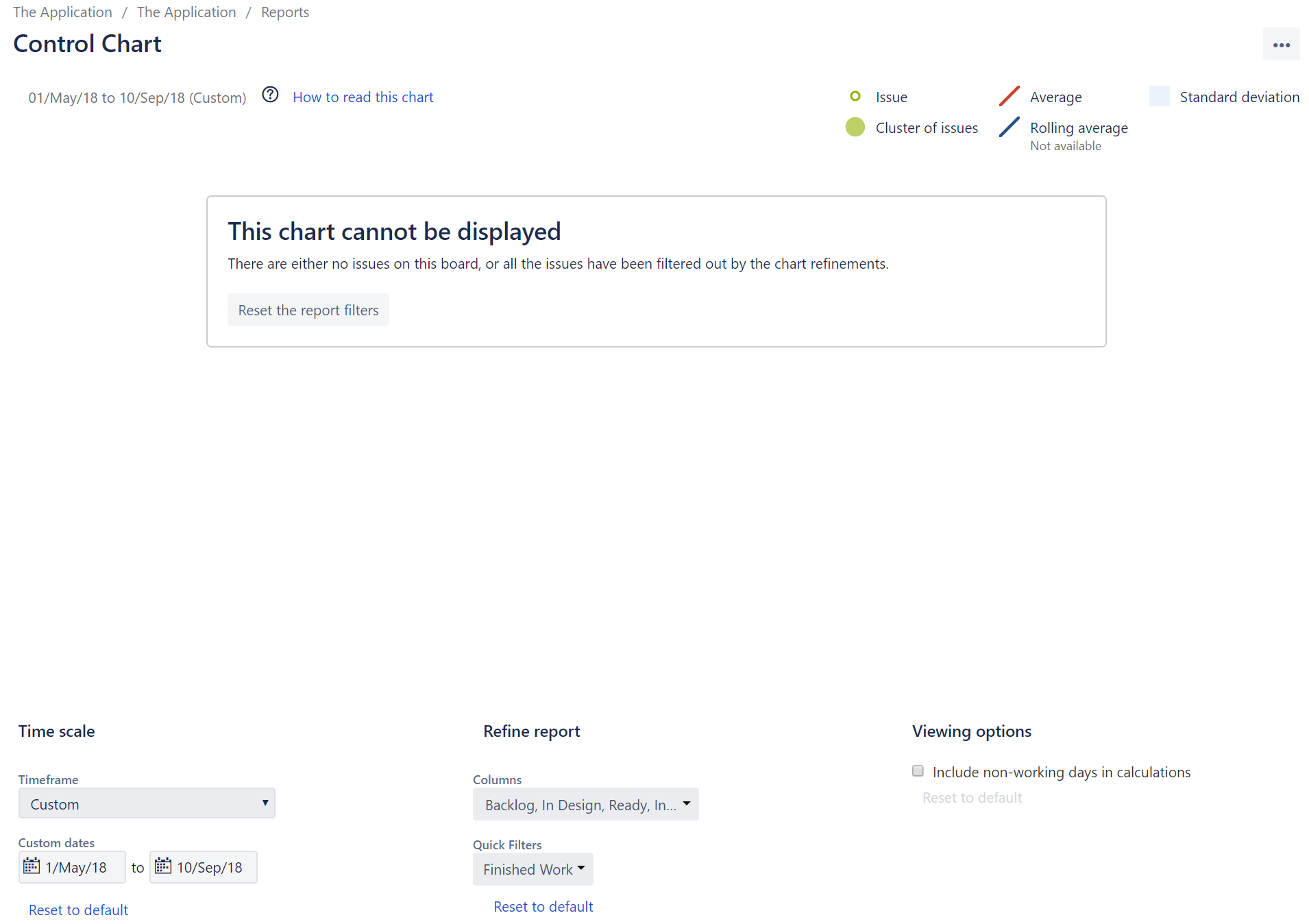Open How to read this chart link
The height and width of the screenshot is (924, 1309).
point(363,97)
